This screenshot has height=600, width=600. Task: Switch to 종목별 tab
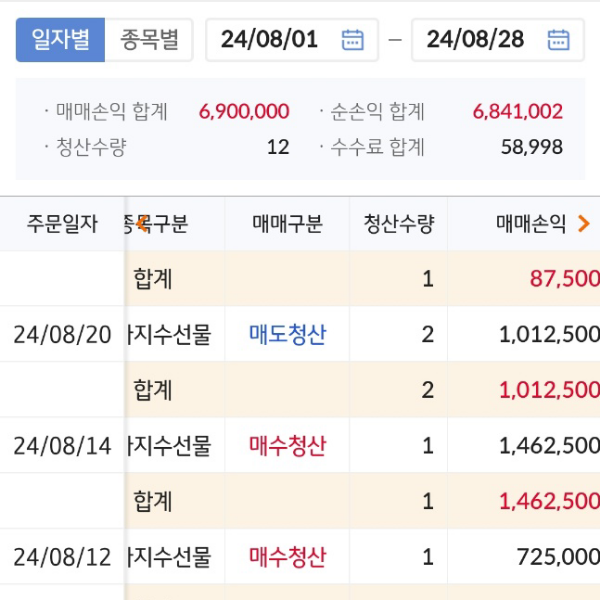[x=149, y=40]
